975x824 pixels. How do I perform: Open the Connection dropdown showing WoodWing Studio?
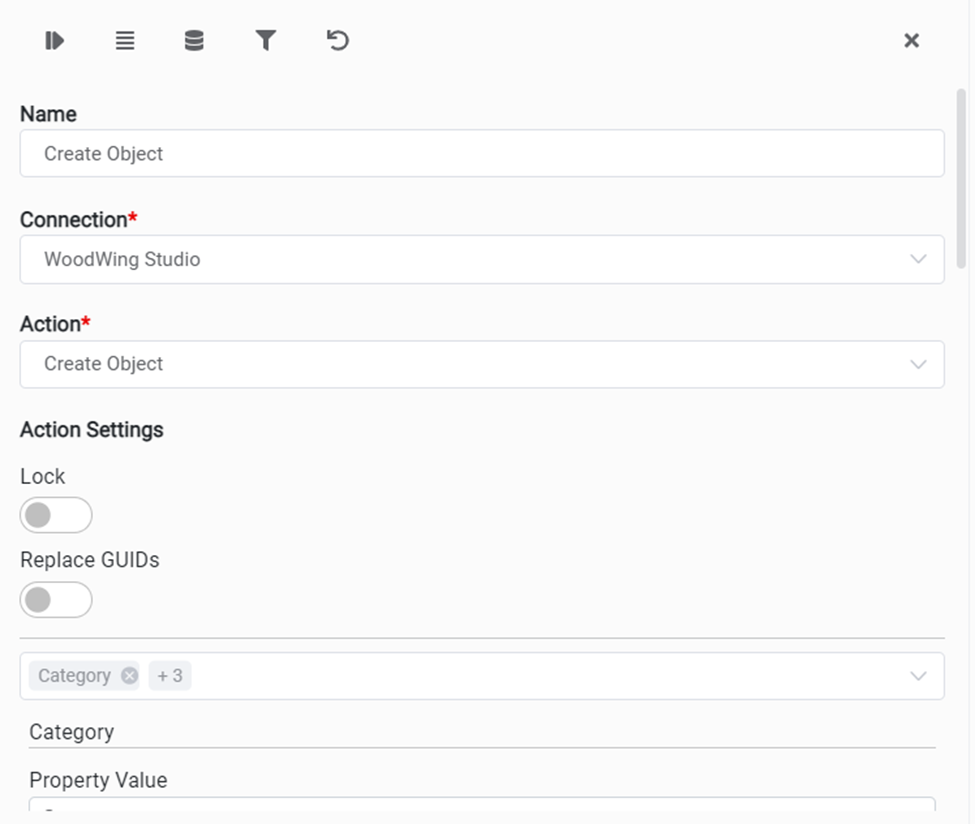(470, 260)
